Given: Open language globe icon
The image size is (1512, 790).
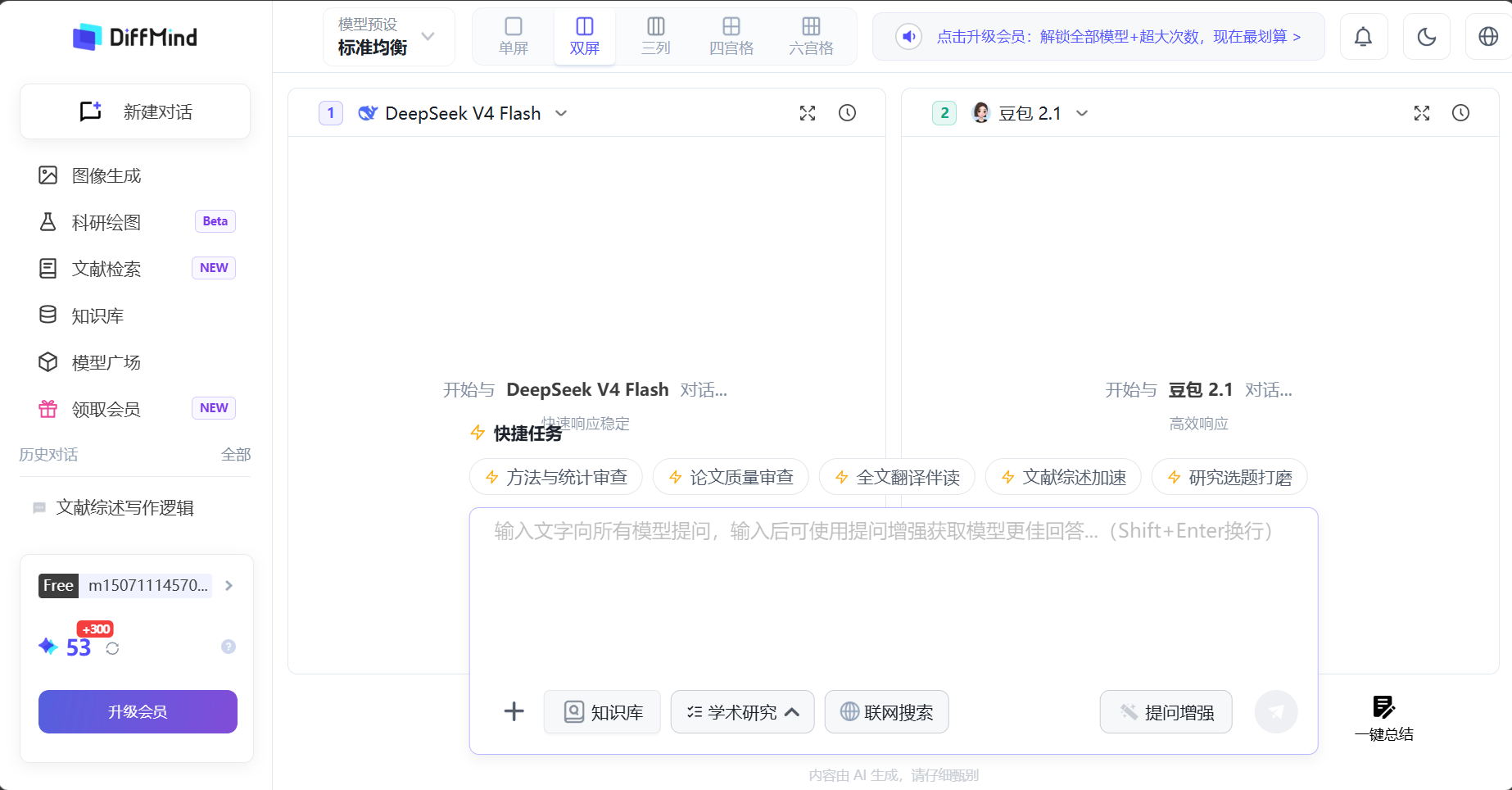Looking at the screenshot, I should pos(1488,37).
